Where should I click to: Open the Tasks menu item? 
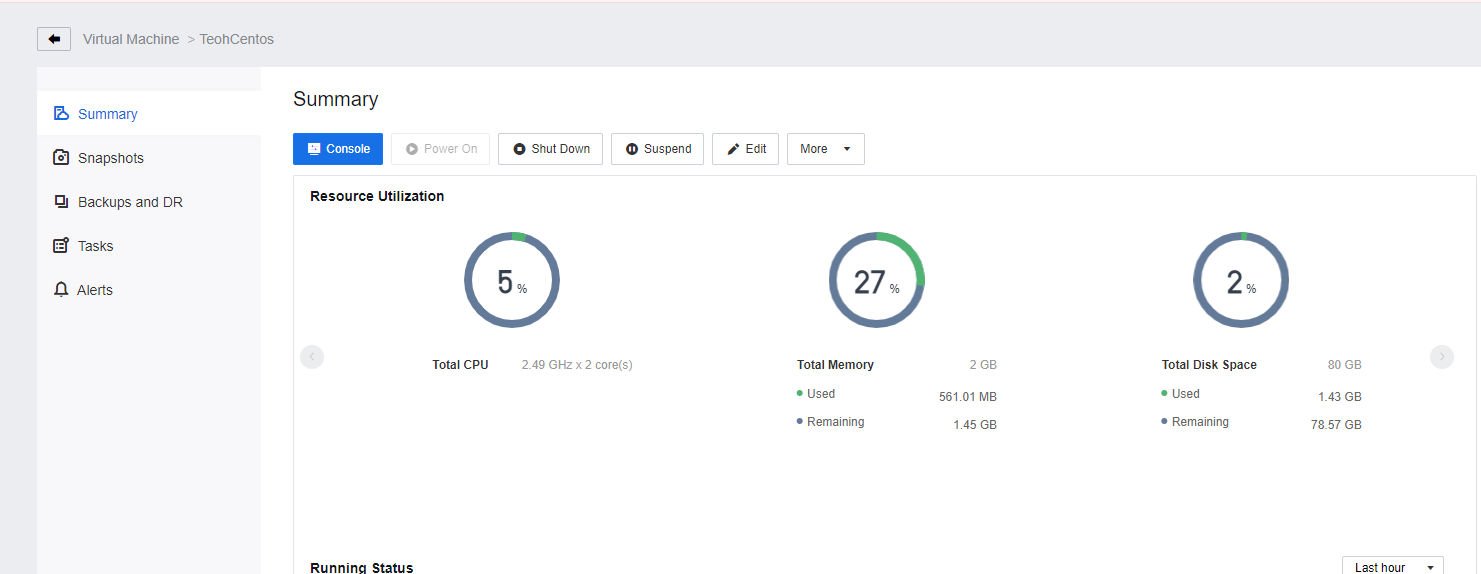point(96,246)
